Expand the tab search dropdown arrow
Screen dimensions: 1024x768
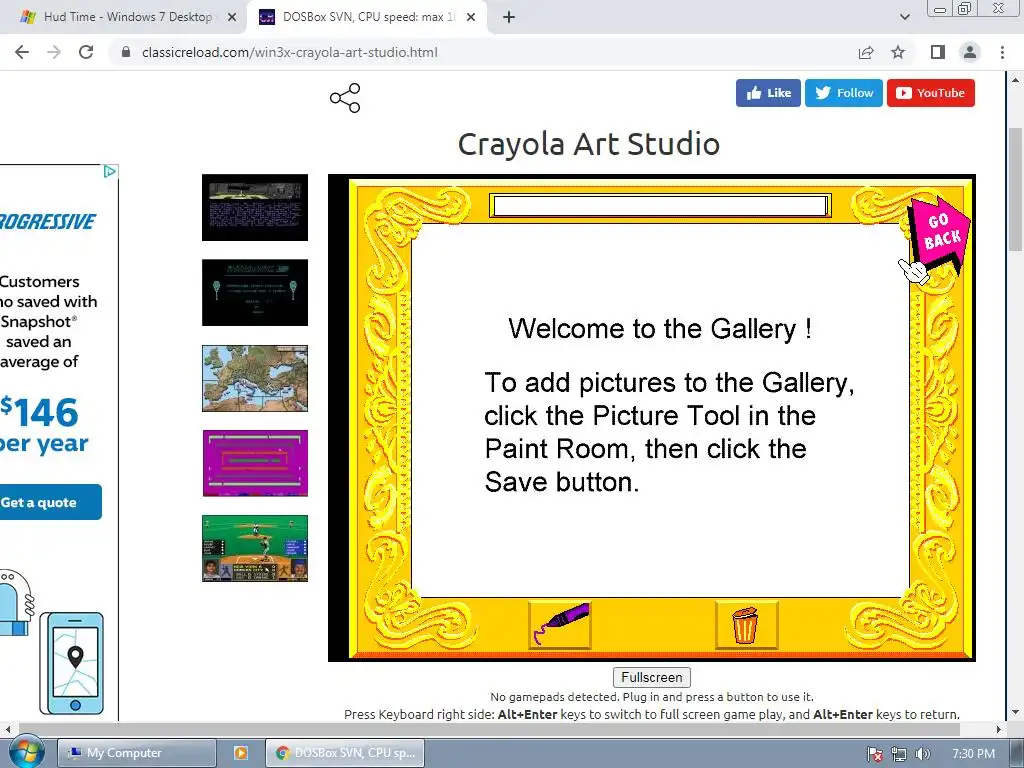coord(904,17)
